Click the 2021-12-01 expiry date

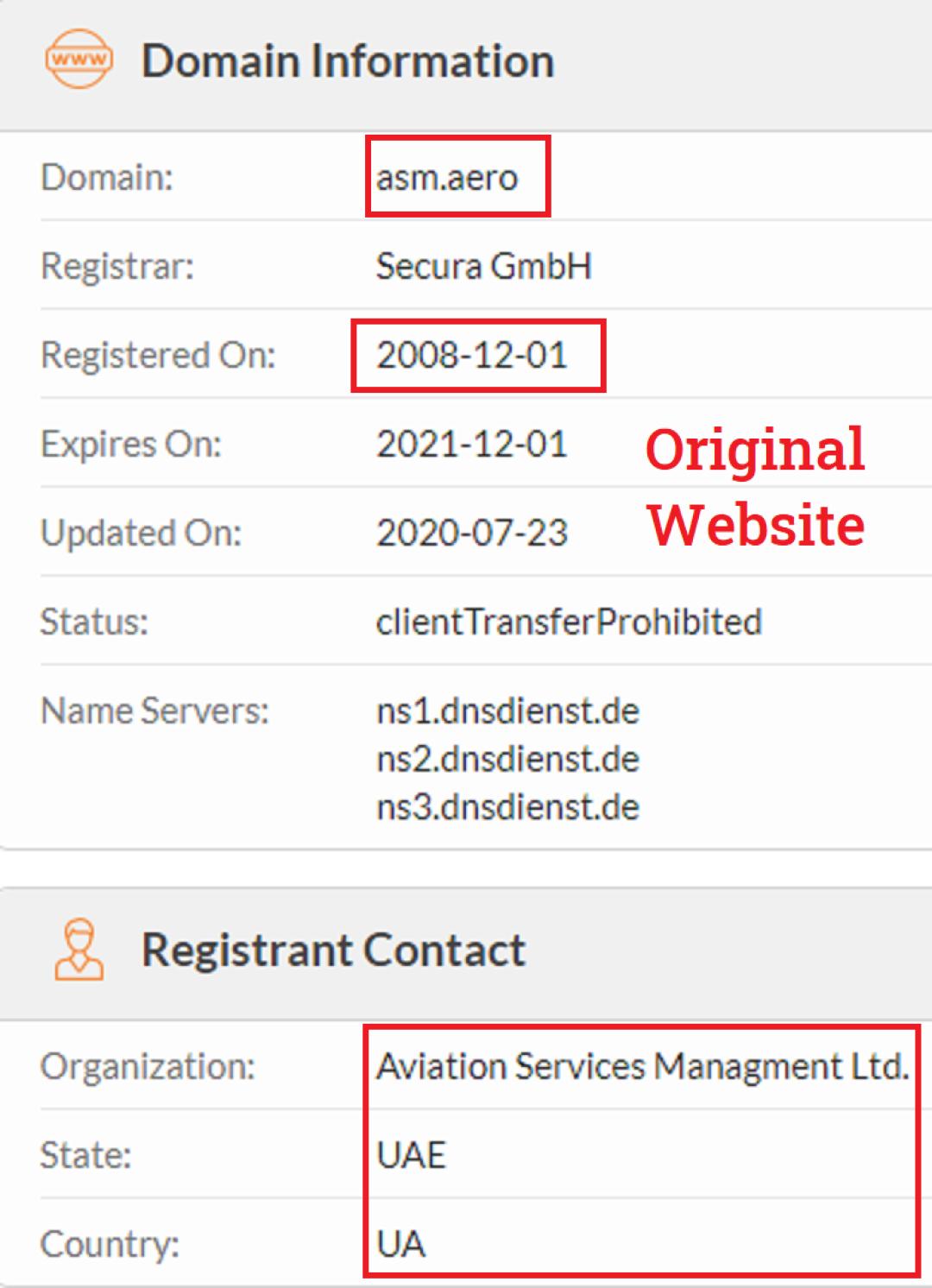[x=472, y=445]
